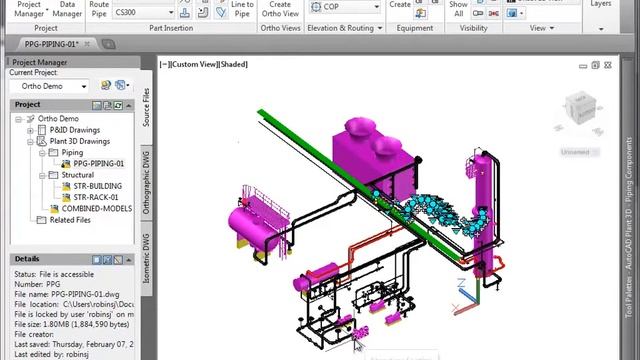
Task: Select the Ortho Demo project node
Action: pos(58,119)
